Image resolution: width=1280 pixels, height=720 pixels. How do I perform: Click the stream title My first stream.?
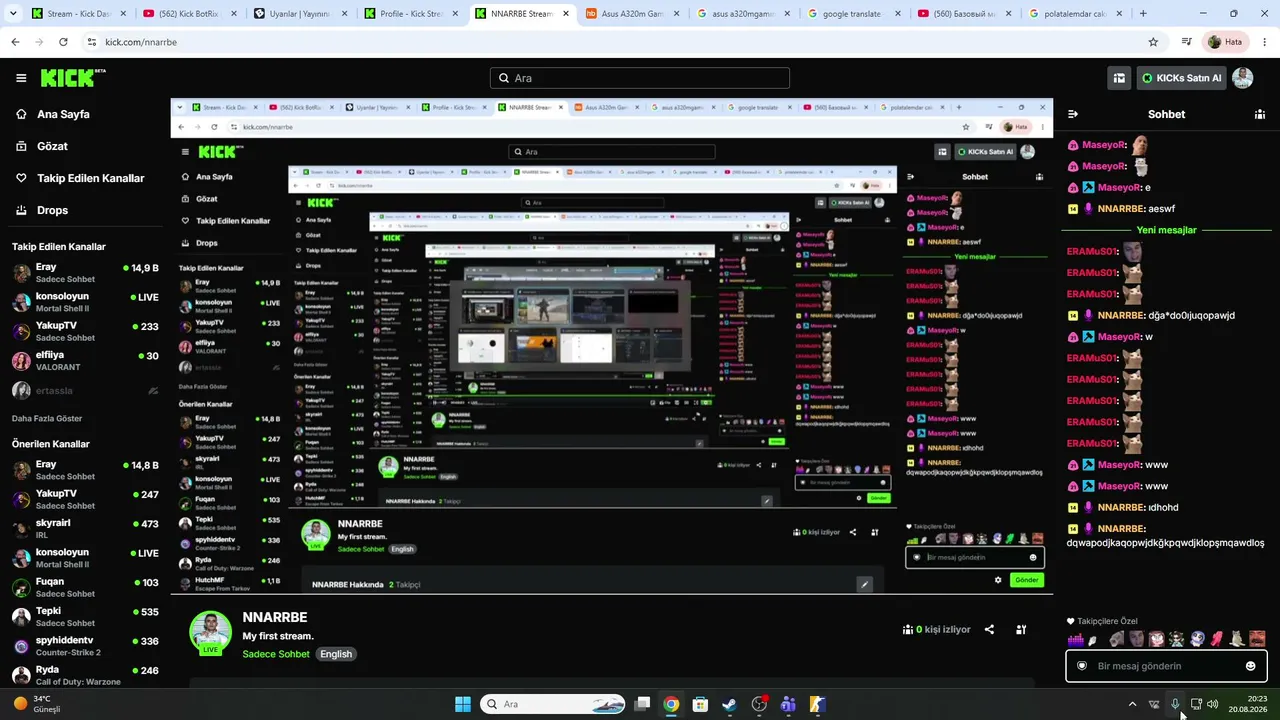point(278,636)
